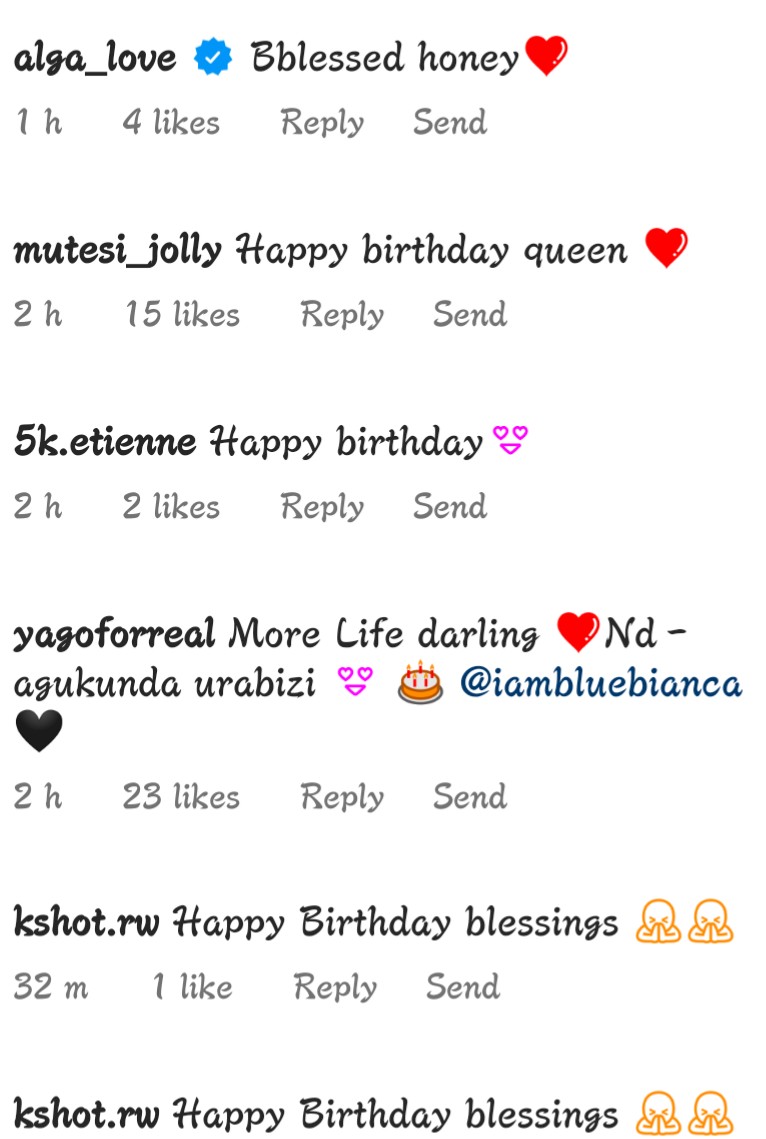Reply to mutesi_jolly's birthday queen comment
This screenshot has height=1139, width=766.
coord(343,315)
